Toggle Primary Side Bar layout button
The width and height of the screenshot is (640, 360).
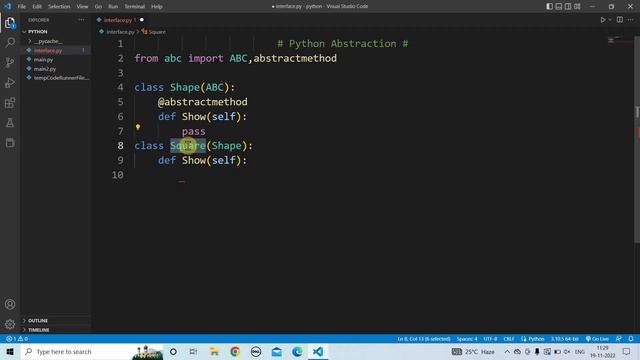coord(549,6)
